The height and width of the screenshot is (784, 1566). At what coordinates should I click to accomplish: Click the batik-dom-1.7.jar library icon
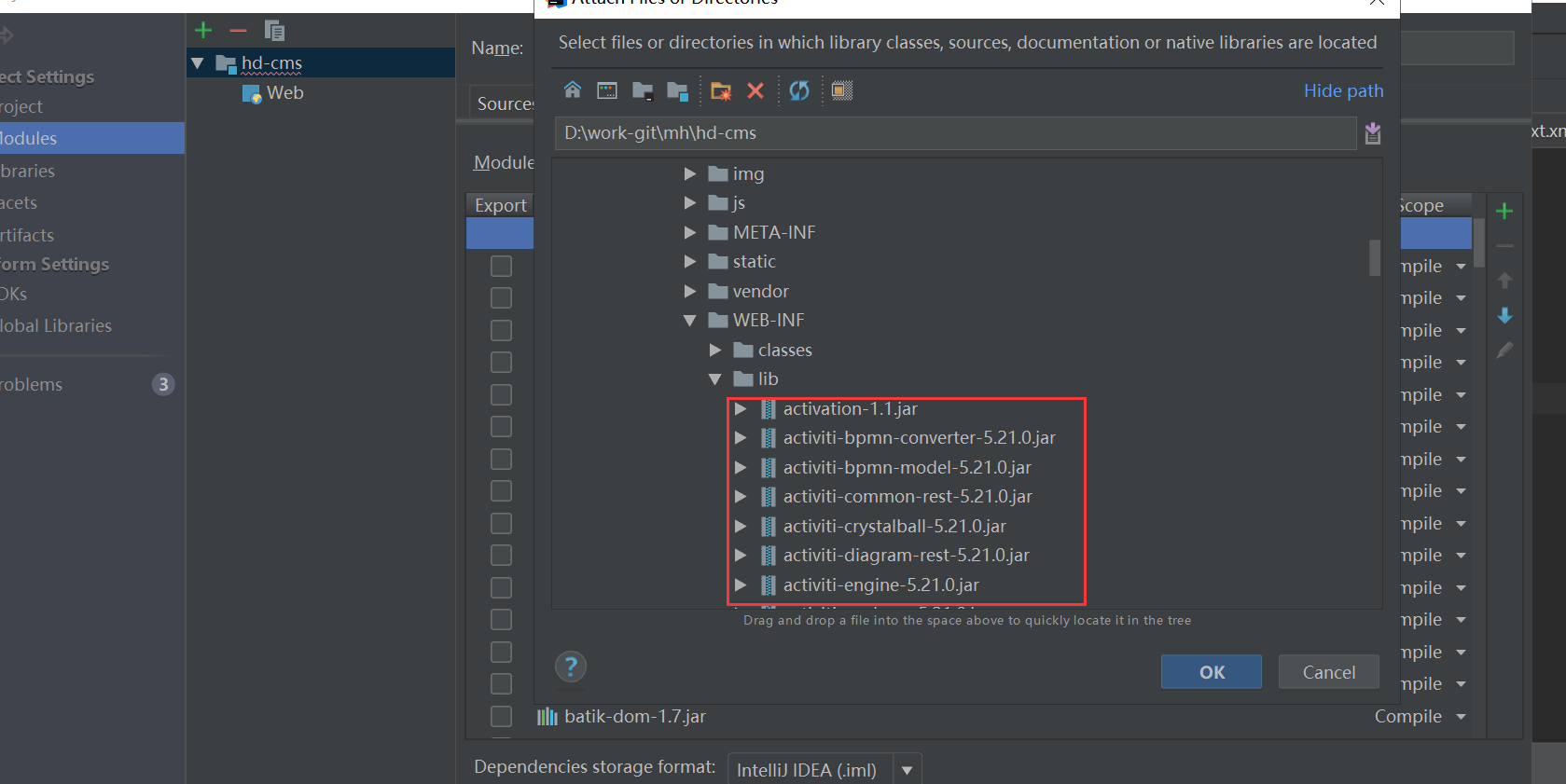tap(547, 717)
